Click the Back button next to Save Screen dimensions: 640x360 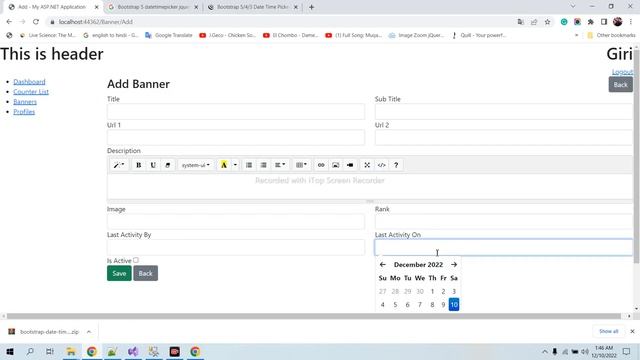(145, 273)
